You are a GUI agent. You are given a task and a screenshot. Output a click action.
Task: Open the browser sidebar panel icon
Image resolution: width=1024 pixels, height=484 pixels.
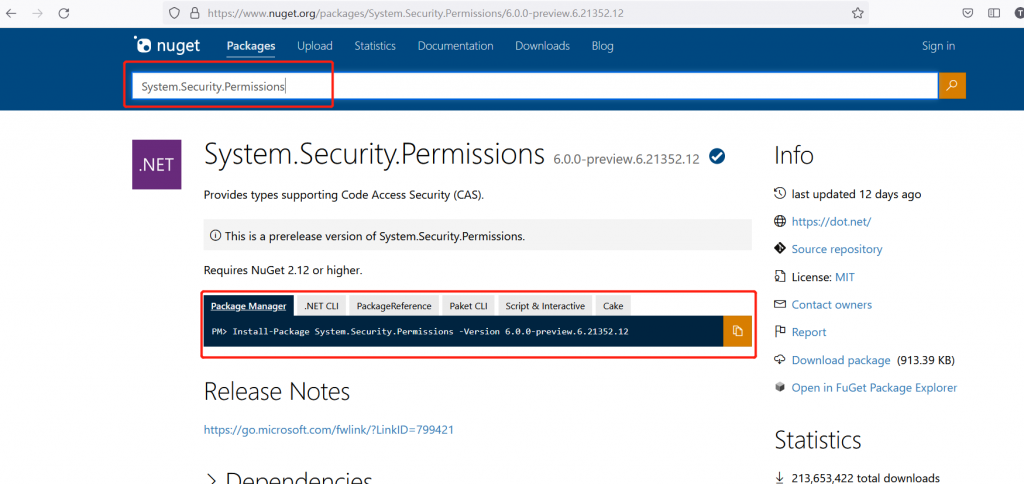click(994, 13)
